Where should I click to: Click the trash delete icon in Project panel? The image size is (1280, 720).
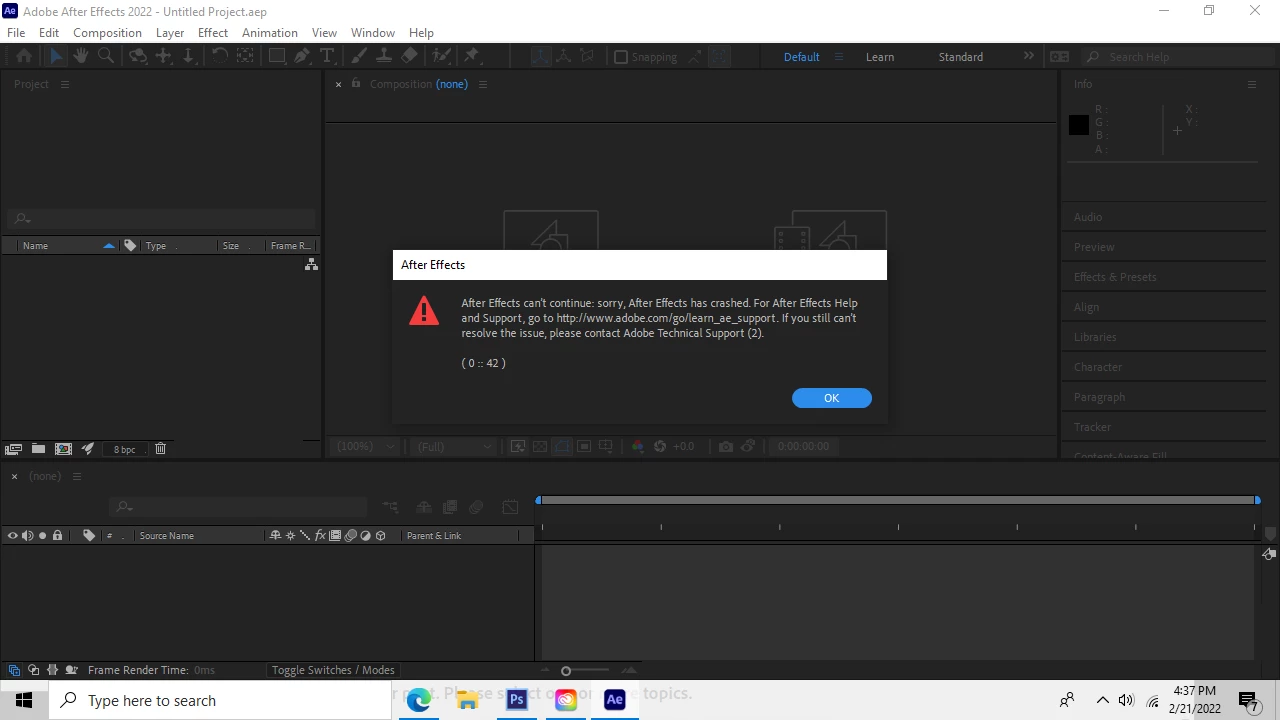point(160,449)
